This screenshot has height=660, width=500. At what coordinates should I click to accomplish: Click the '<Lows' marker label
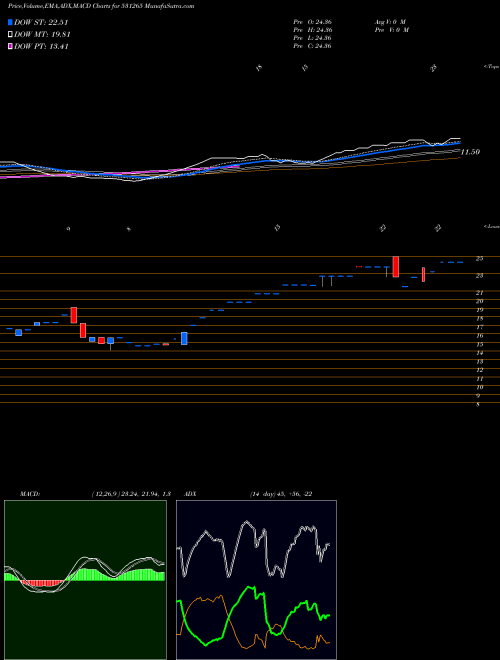coord(492,226)
